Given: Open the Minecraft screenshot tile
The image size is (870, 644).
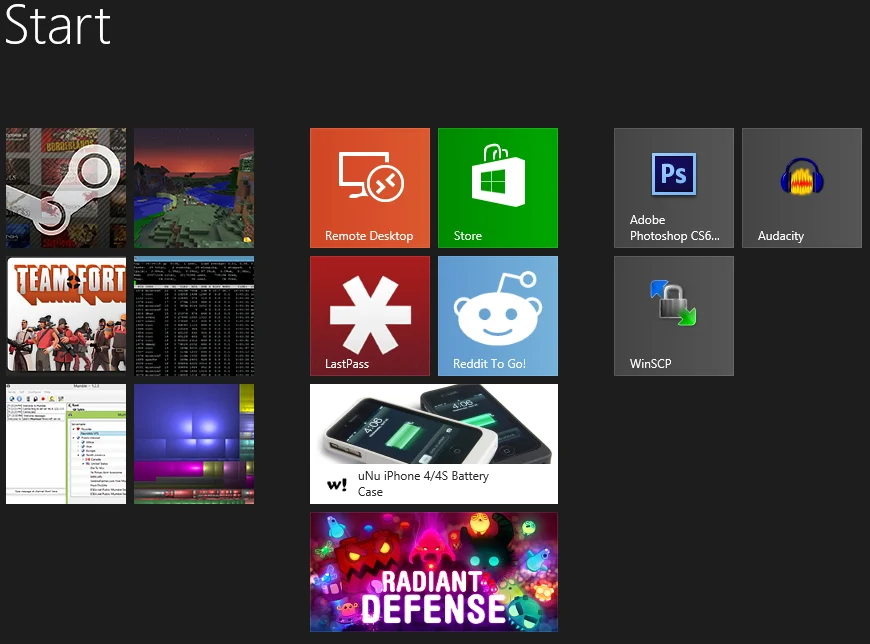Looking at the screenshot, I should (x=193, y=188).
